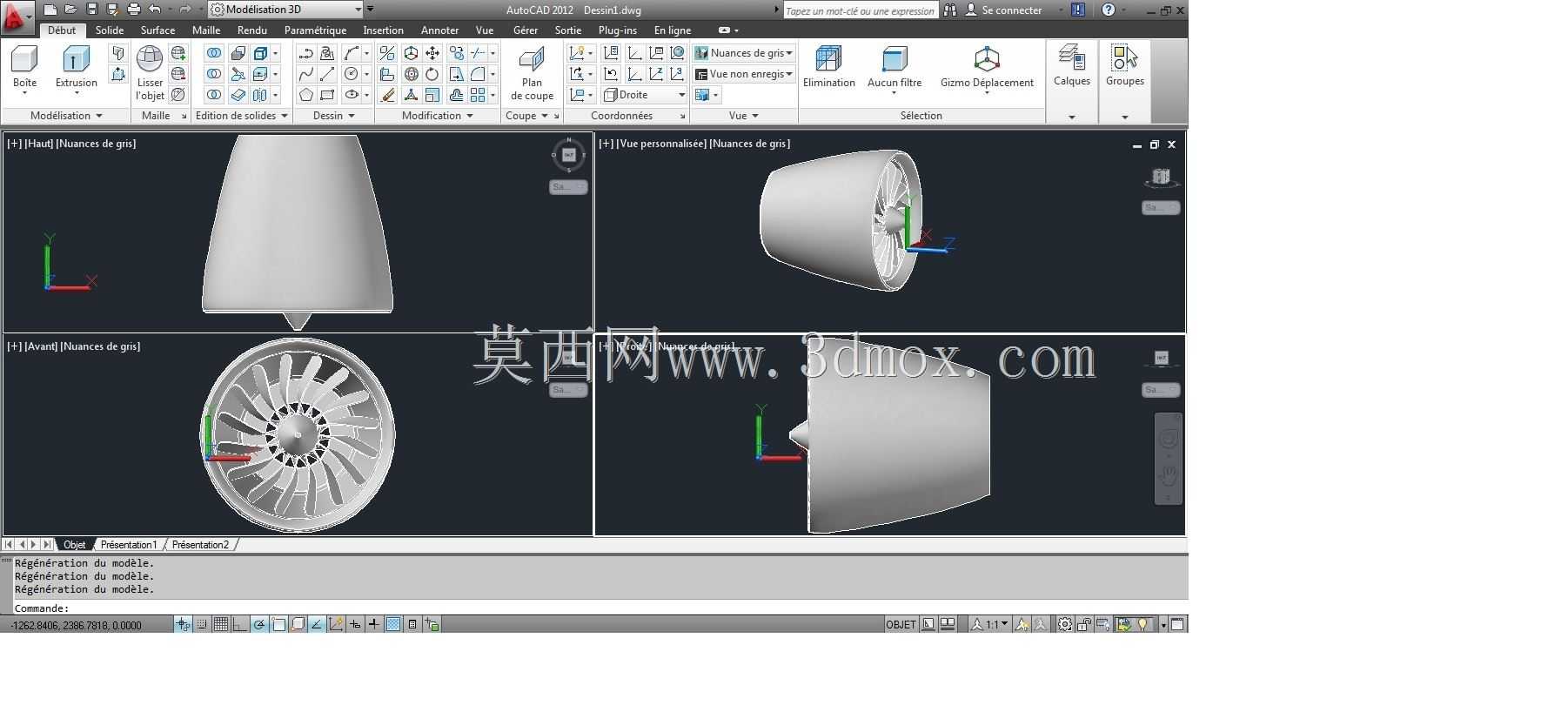This screenshot has height=712, width=1568.
Task: Click the solid union icon in Edition de solides
Action: (214, 53)
